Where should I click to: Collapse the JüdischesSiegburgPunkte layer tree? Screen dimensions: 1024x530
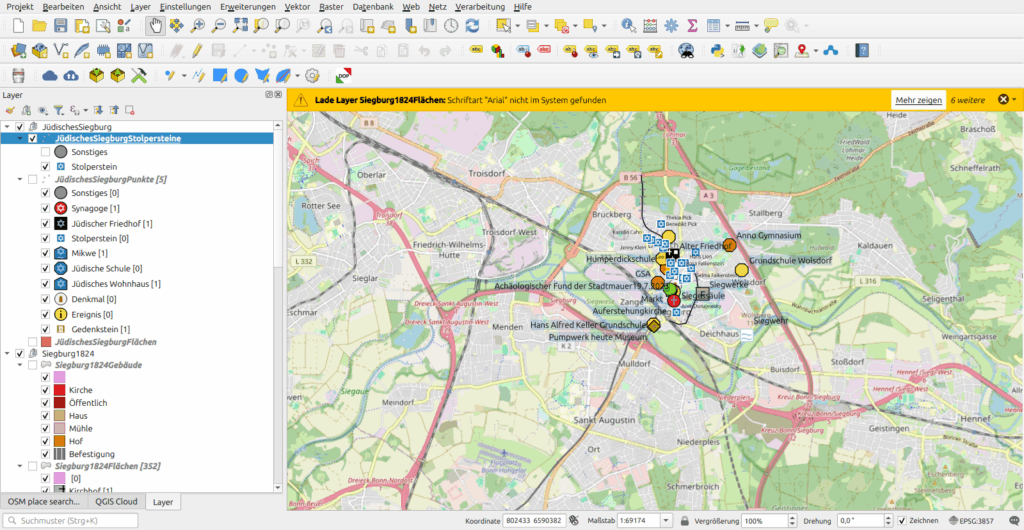20,179
